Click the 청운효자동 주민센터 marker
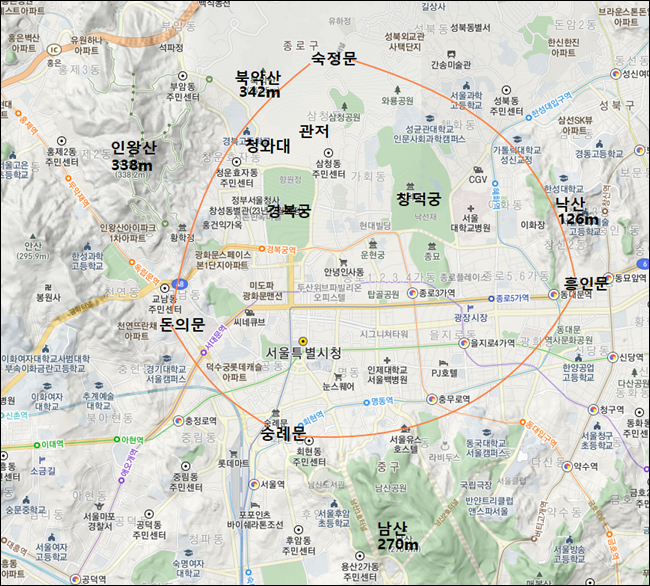Viewport: 650px width, 586px height. 236,161
